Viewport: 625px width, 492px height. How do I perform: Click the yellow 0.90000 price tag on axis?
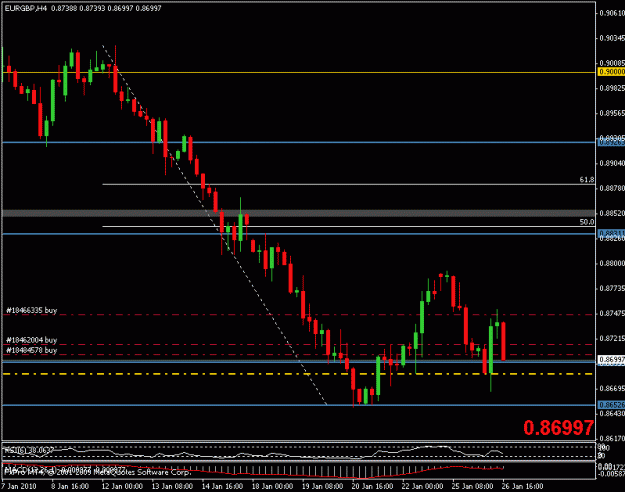(x=611, y=72)
